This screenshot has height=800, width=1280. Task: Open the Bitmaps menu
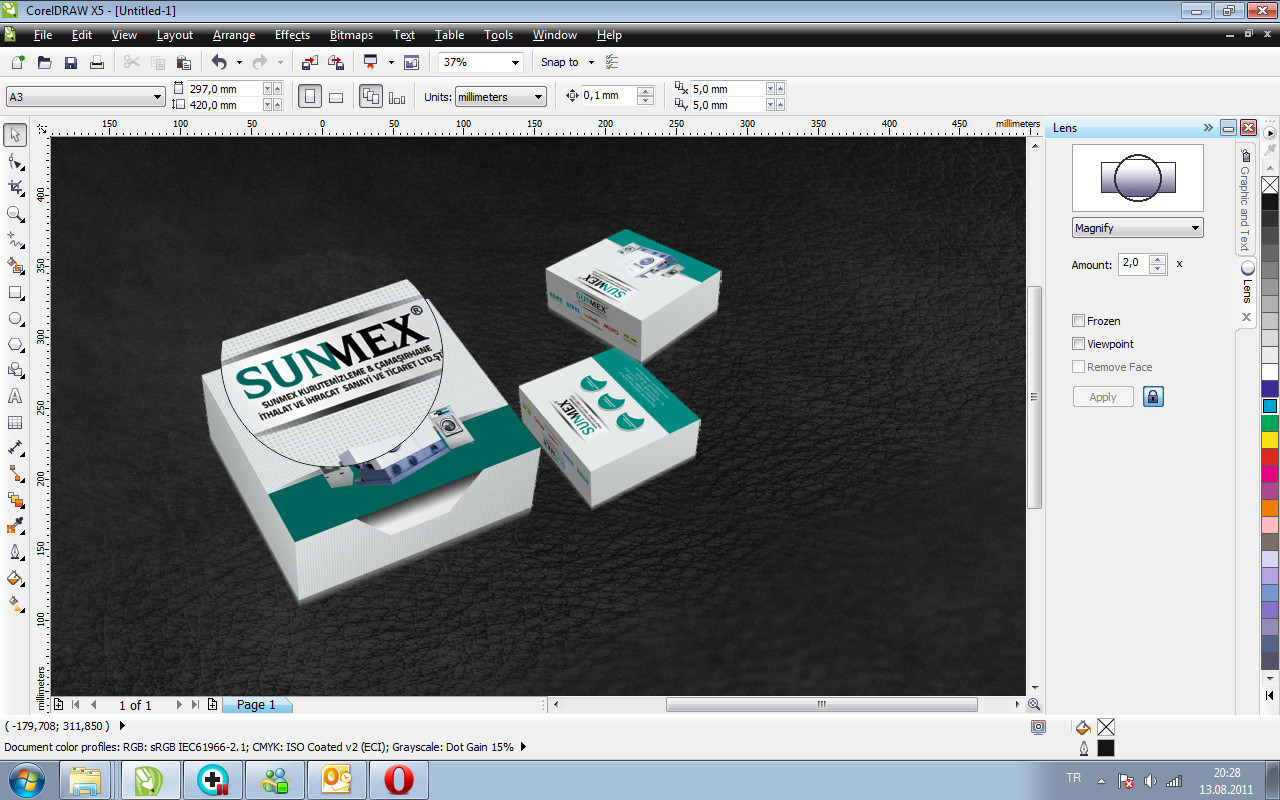(x=351, y=35)
